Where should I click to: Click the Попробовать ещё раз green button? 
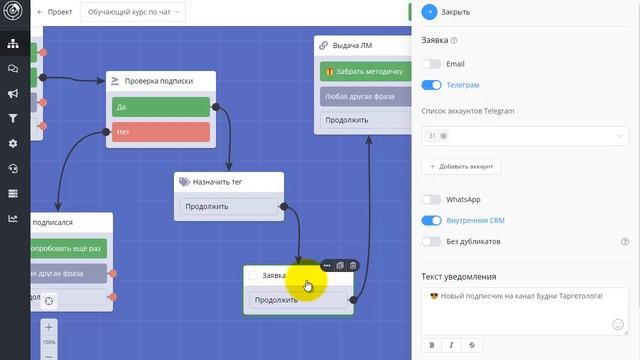click(69, 249)
